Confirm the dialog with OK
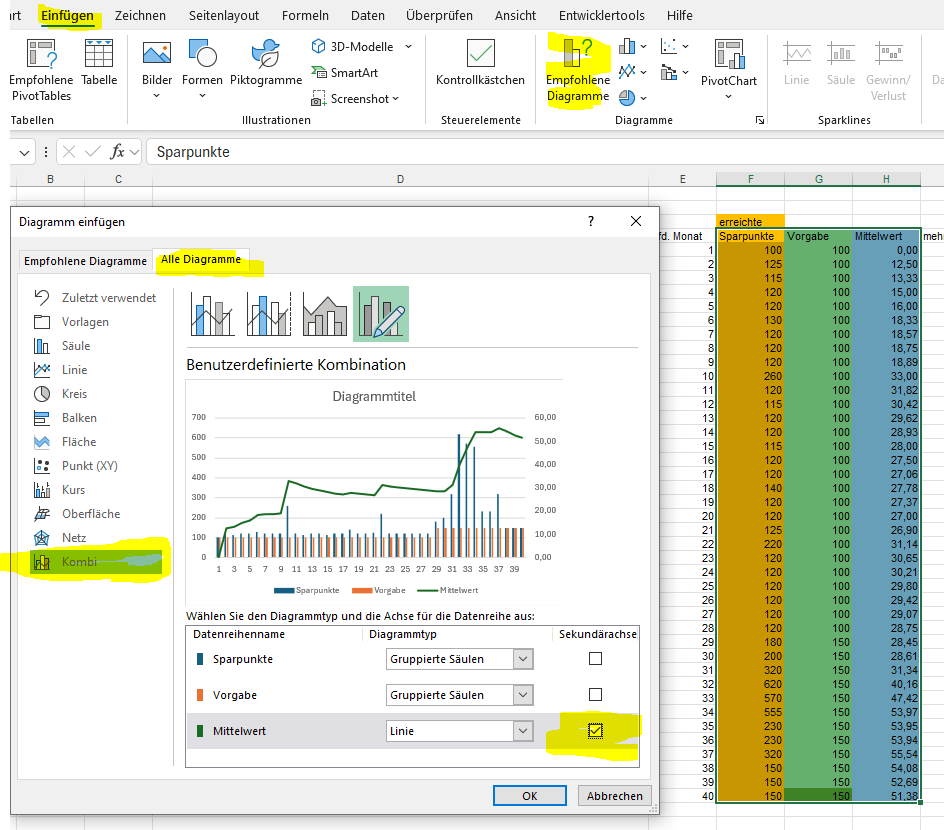This screenshot has height=830, width=944. 529,796
